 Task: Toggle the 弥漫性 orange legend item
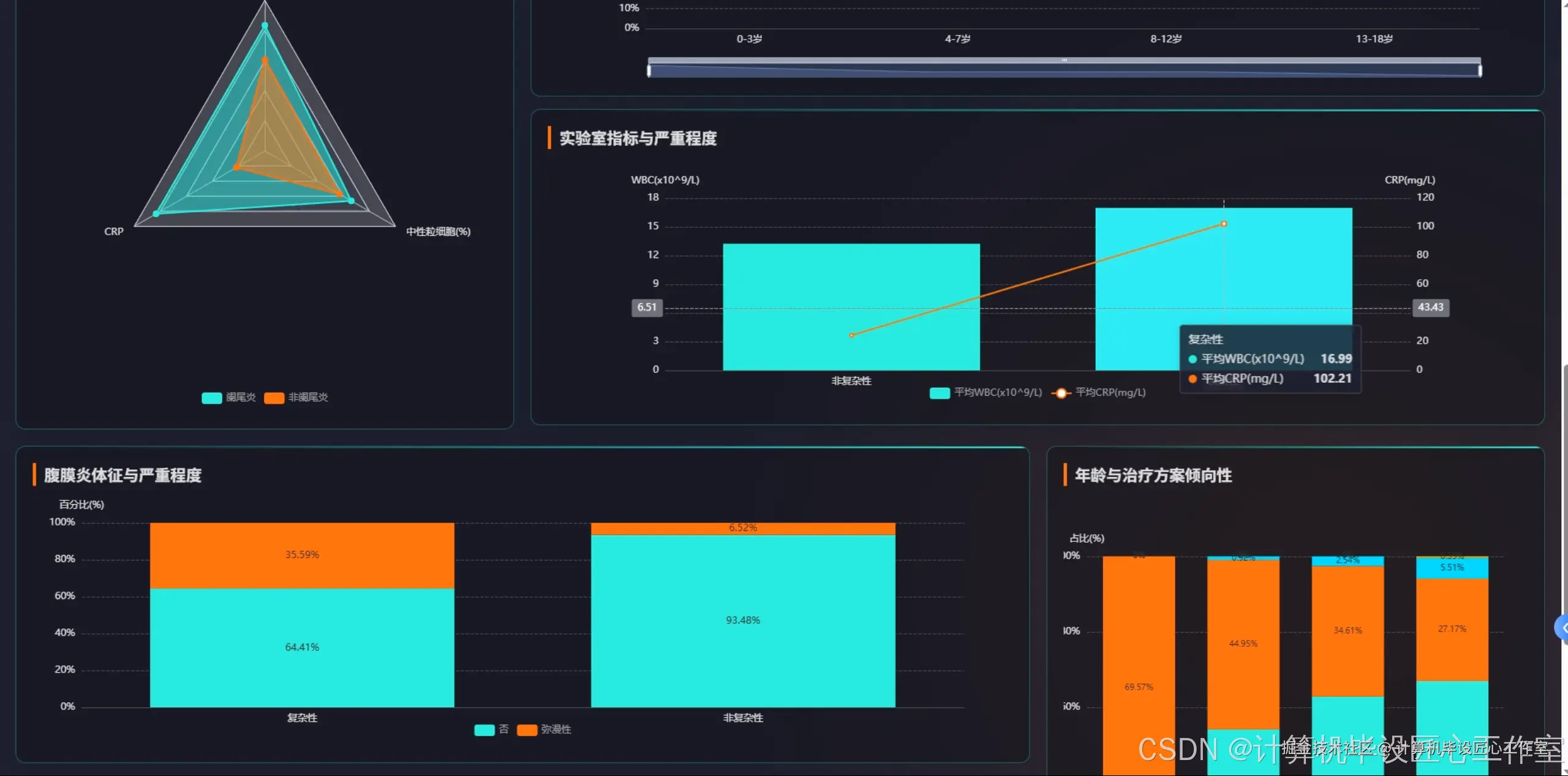pos(527,729)
